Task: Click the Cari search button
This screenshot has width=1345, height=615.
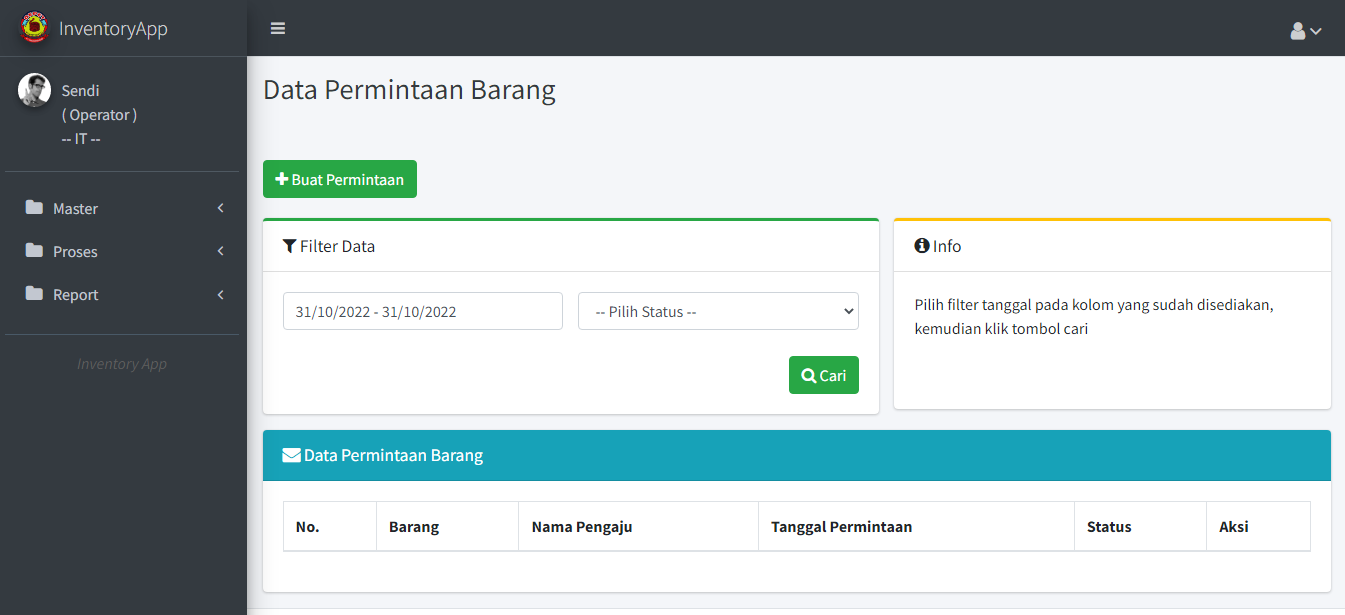Action: coord(823,375)
